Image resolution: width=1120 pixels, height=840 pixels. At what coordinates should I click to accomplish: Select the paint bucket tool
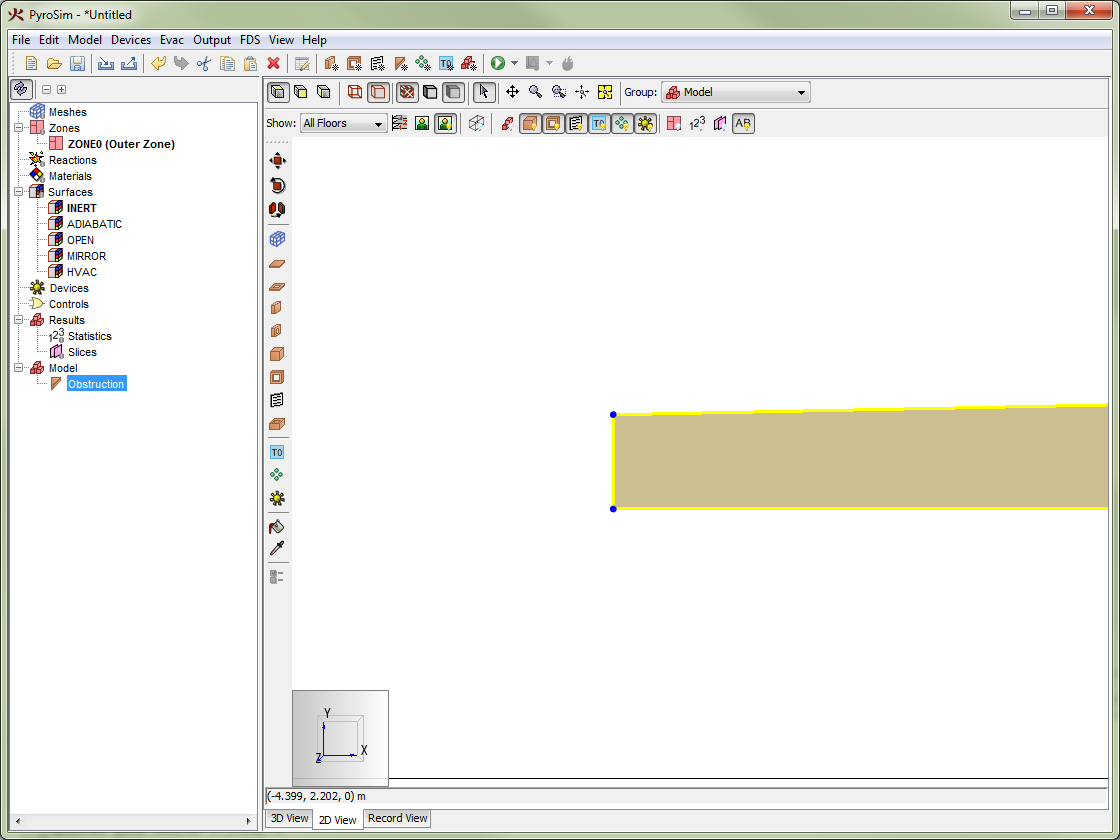point(277,527)
